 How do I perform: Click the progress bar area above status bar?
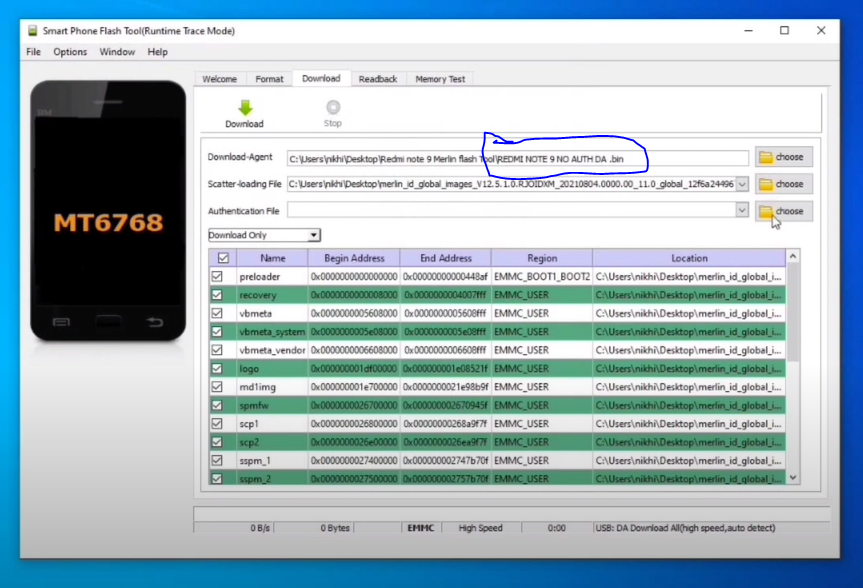tap(511, 514)
